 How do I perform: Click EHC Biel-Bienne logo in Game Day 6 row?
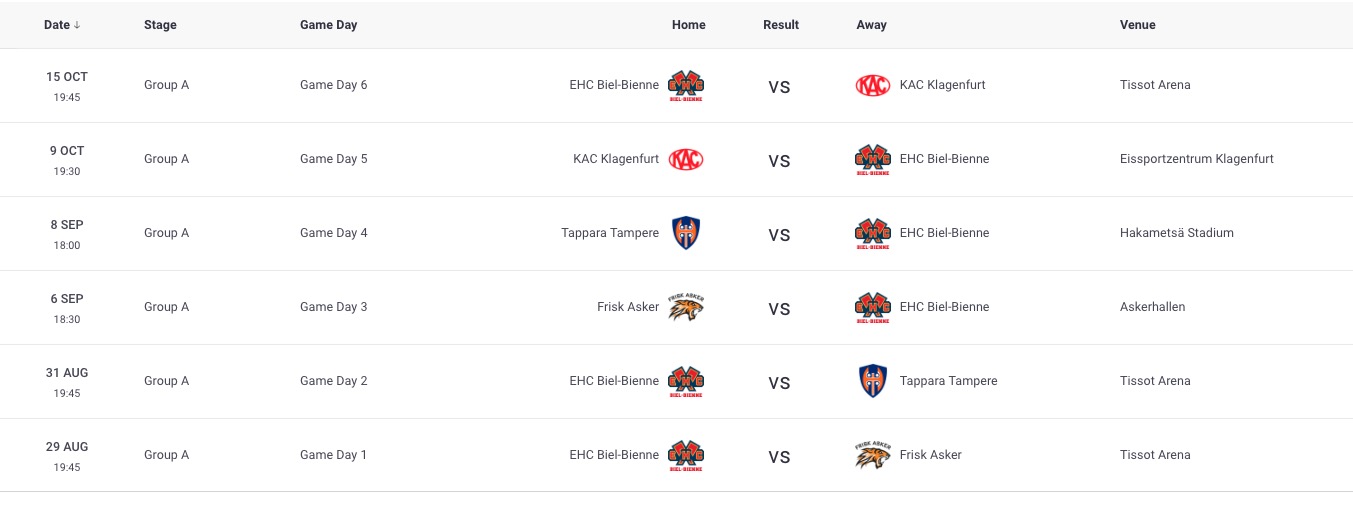pos(686,86)
